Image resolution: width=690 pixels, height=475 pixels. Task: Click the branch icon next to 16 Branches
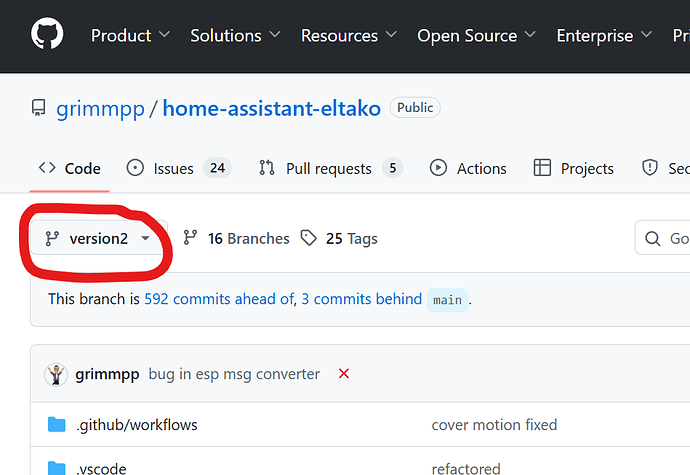click(x=190, y=238)
